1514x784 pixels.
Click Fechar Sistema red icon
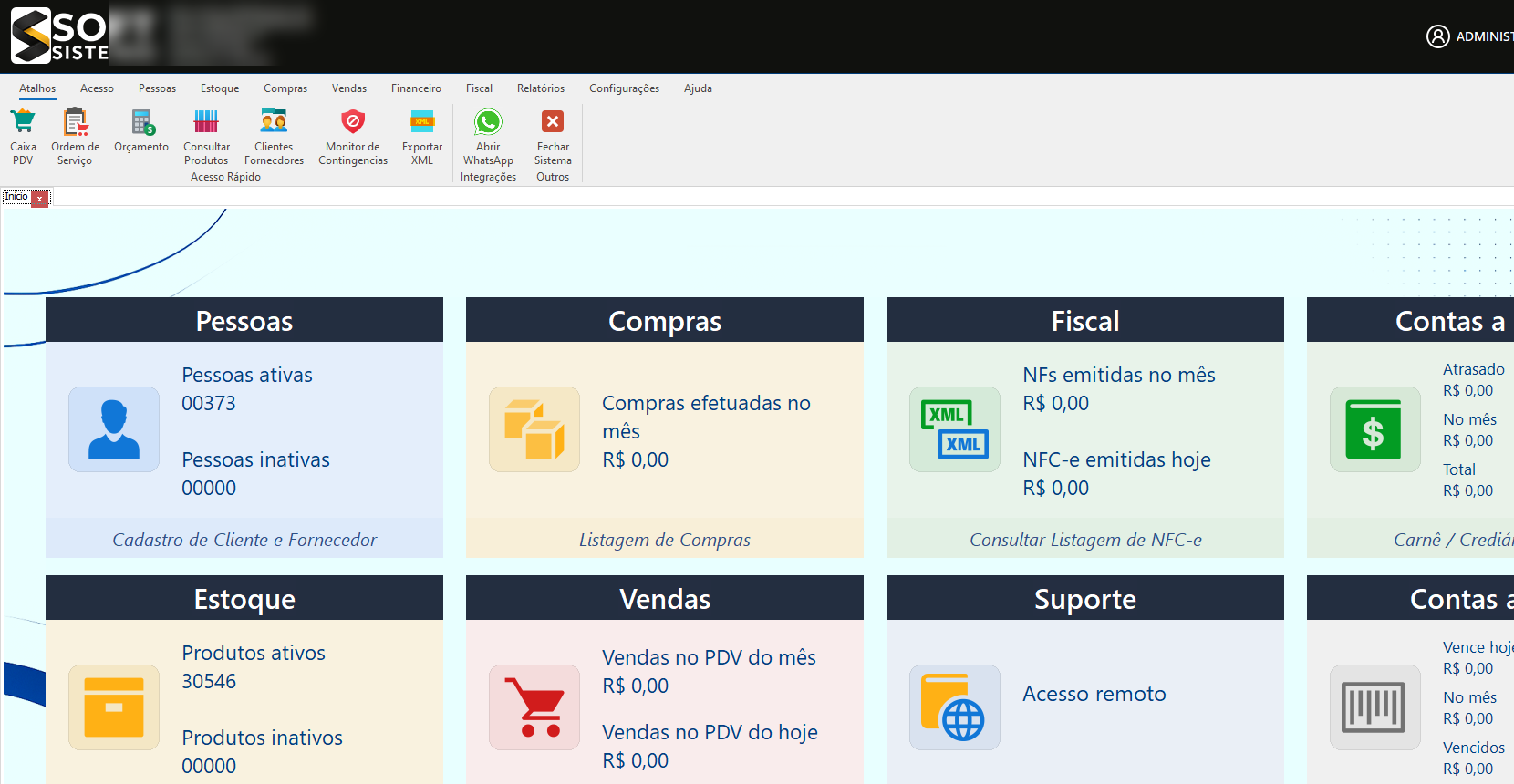tap(553, 121)
